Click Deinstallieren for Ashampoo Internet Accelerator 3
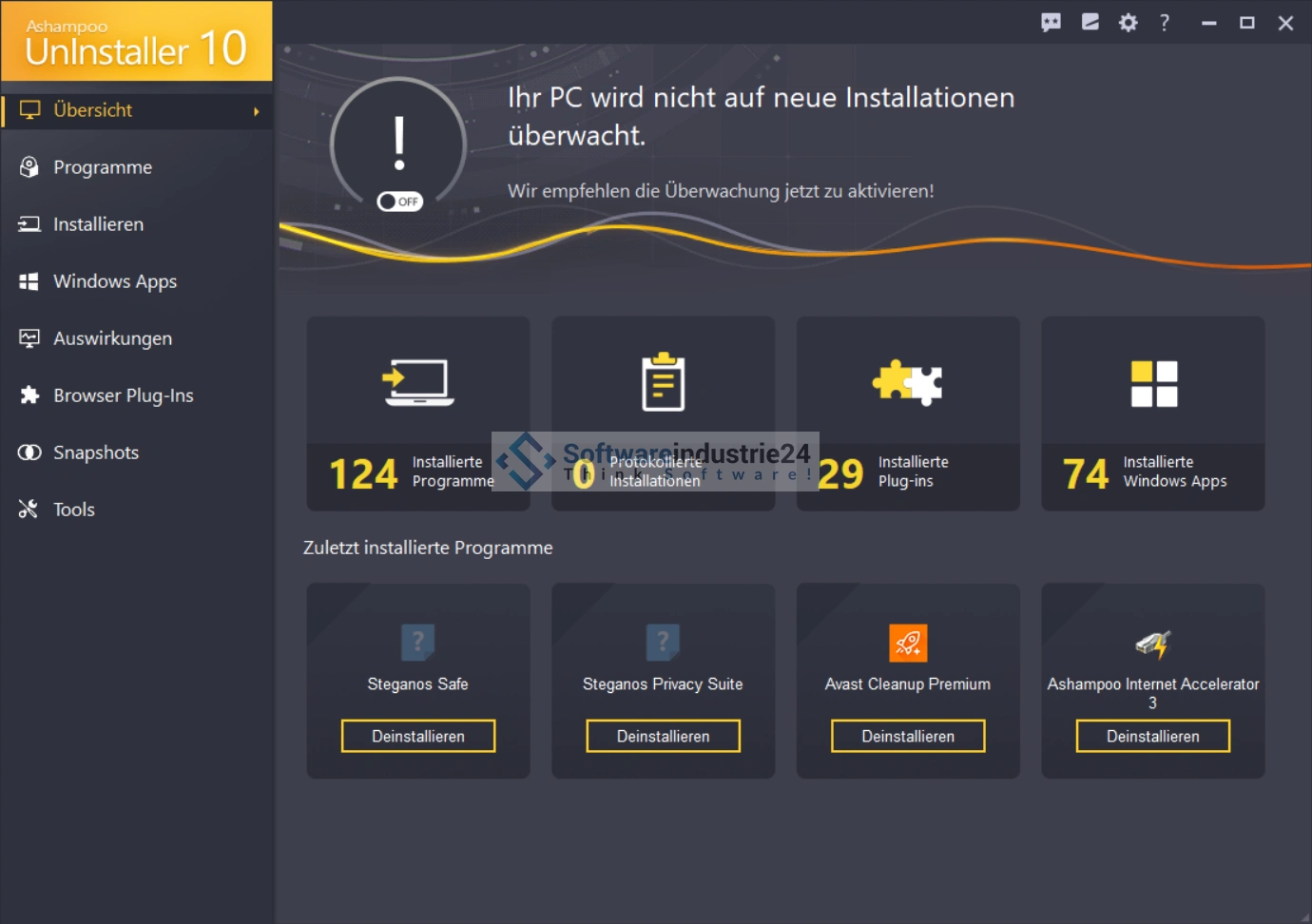The height and width of the screenshot is (924, 1312). pyautogui.click(x=1152, y=736)
